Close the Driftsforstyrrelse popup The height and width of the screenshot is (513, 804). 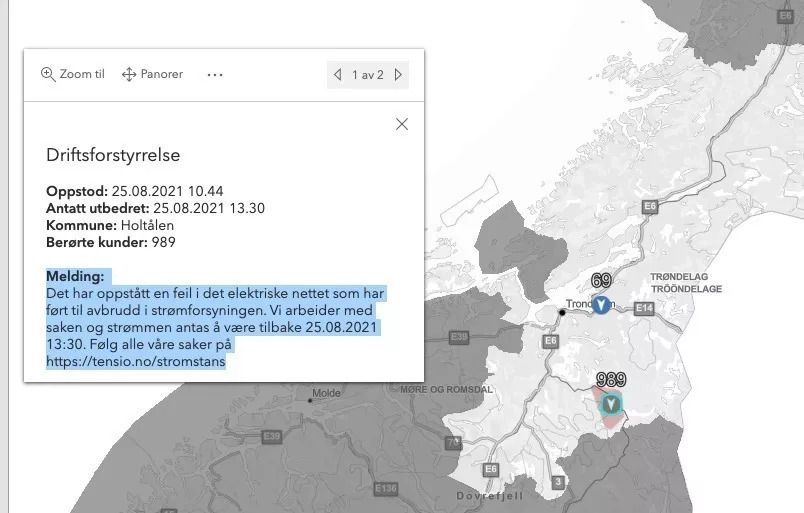pyautogui.click(x=402, y=124)
